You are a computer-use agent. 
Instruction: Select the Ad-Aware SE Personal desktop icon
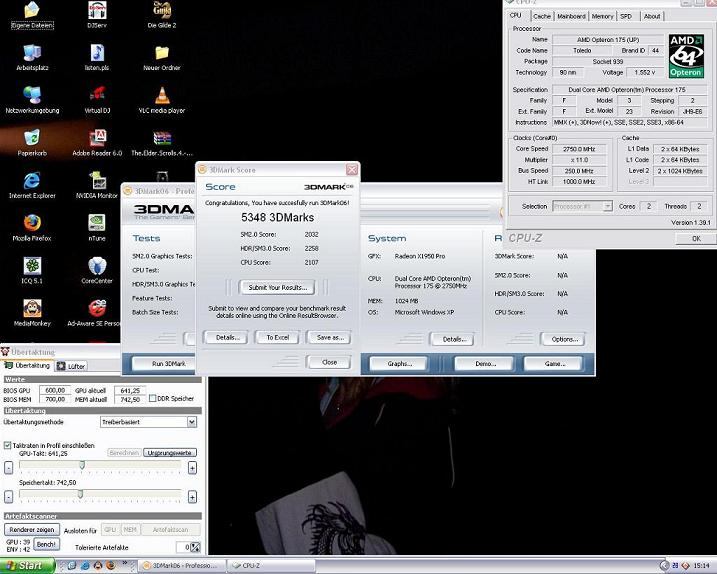[95, 313]
